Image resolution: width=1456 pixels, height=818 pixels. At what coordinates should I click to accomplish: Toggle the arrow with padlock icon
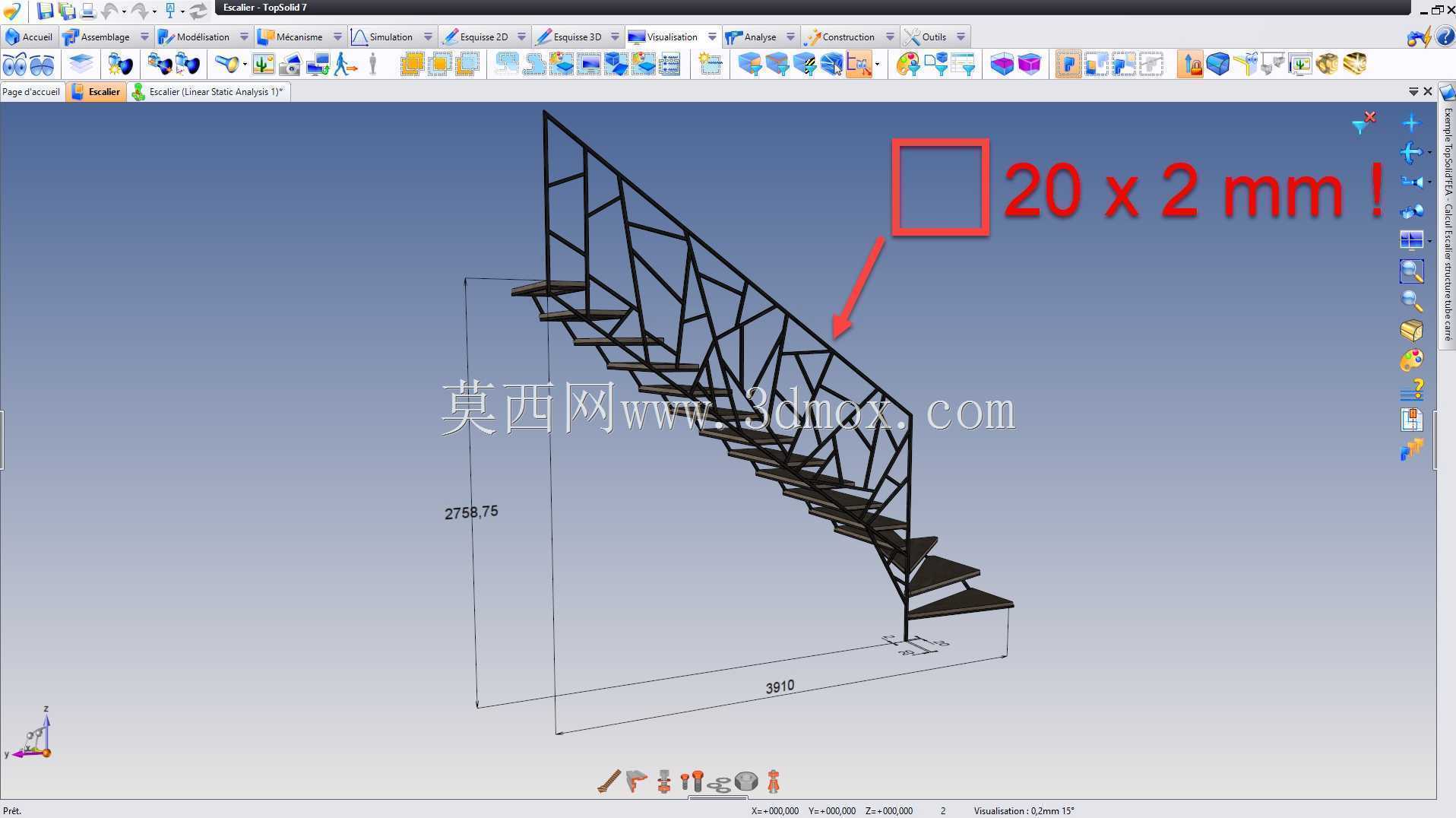click(1190, 65)
